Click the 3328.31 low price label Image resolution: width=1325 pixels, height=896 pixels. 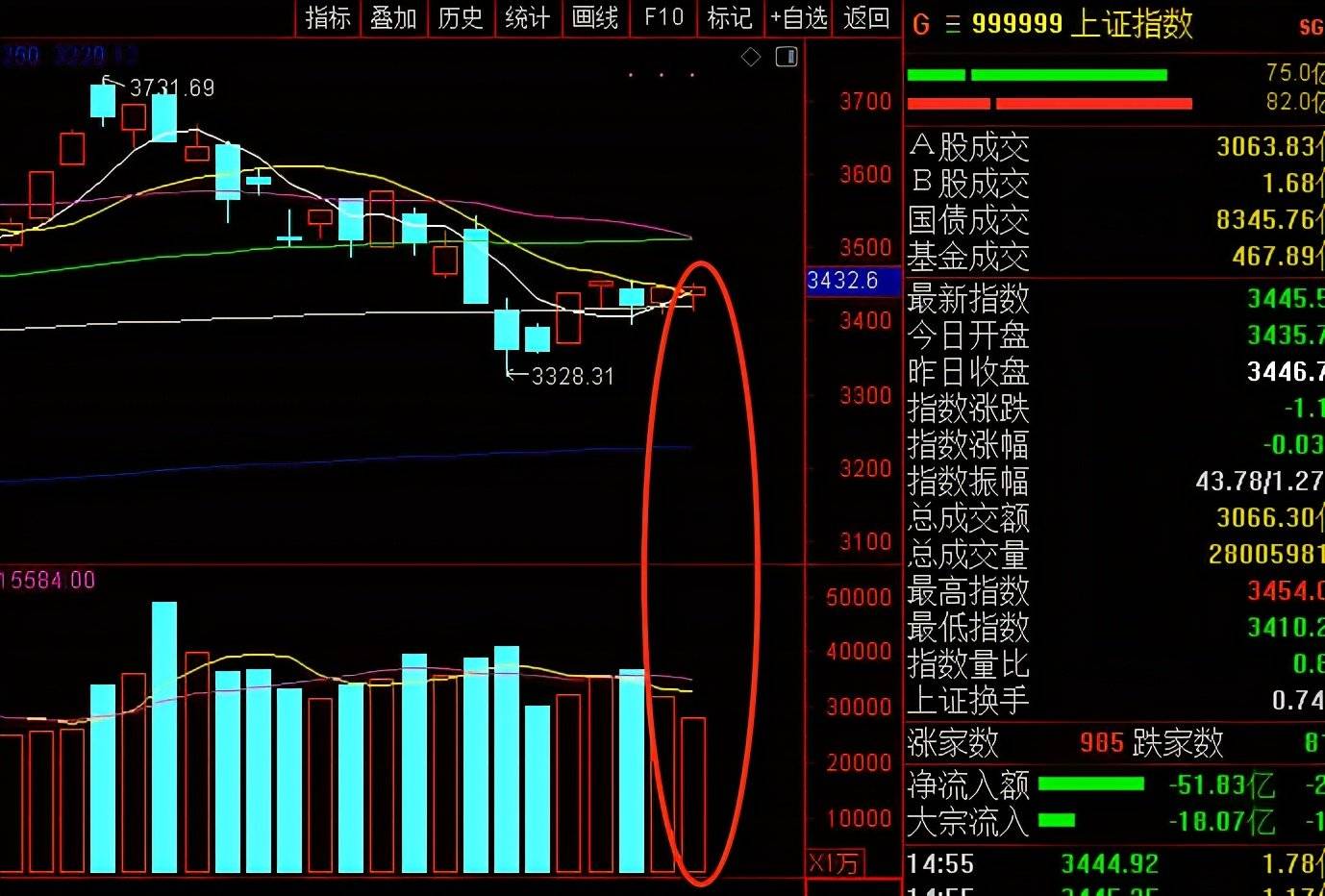(572, 376)
